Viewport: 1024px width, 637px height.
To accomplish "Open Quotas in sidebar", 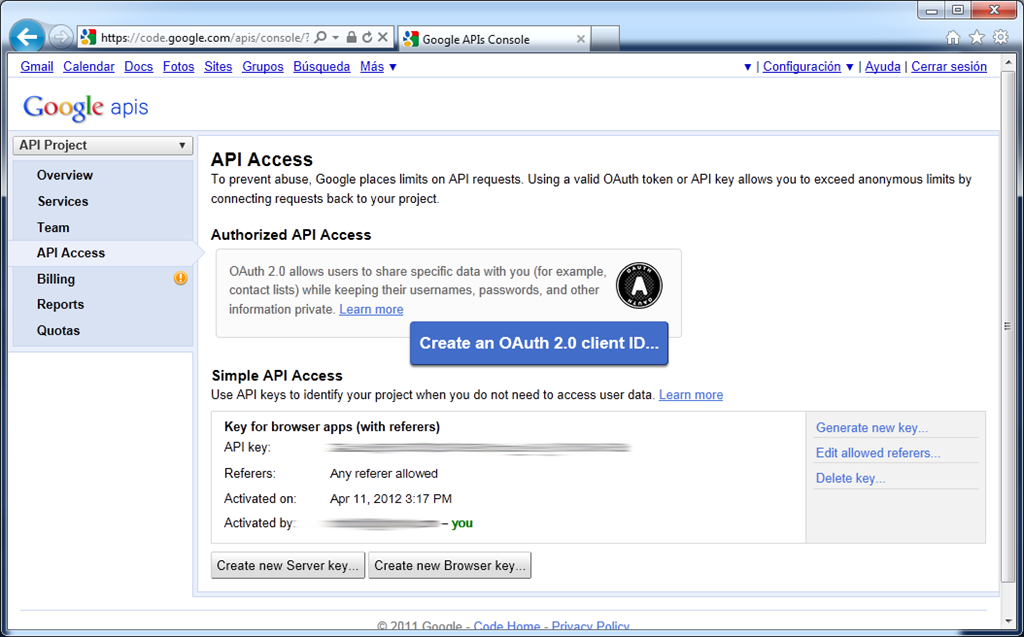I will (x=58, y=331).
